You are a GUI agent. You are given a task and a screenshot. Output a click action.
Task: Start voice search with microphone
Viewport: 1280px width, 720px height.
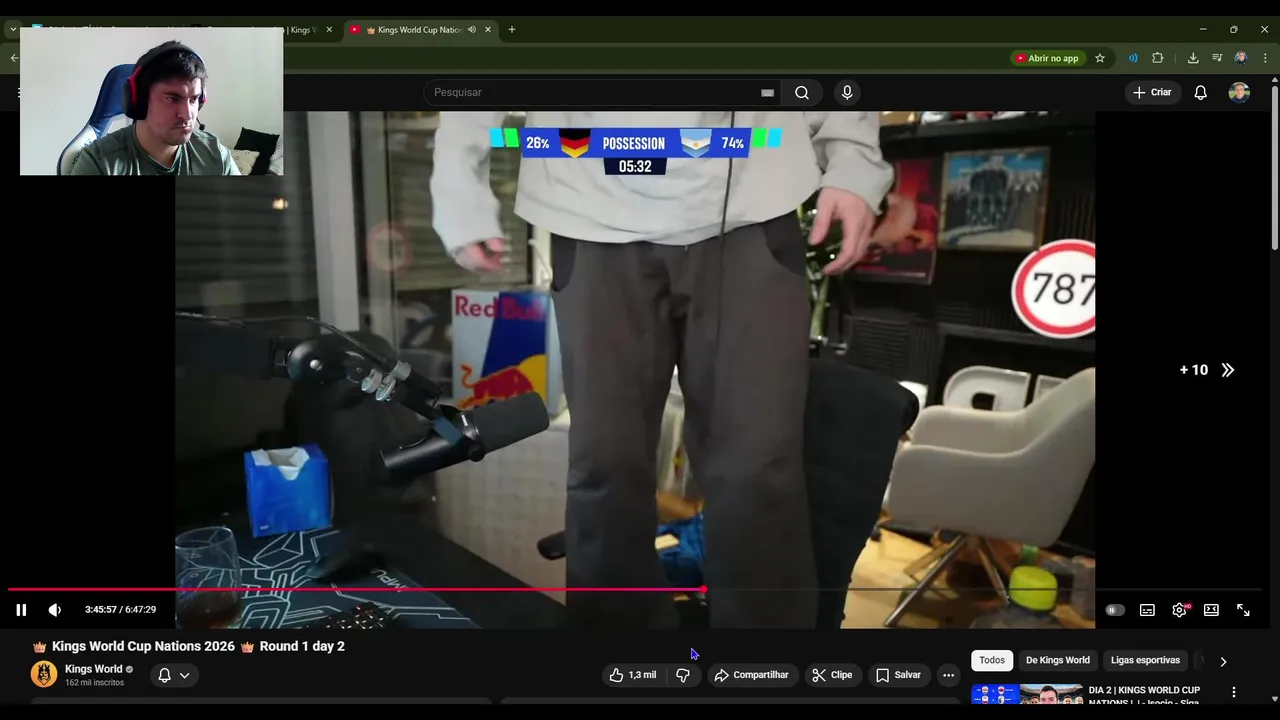847,92
